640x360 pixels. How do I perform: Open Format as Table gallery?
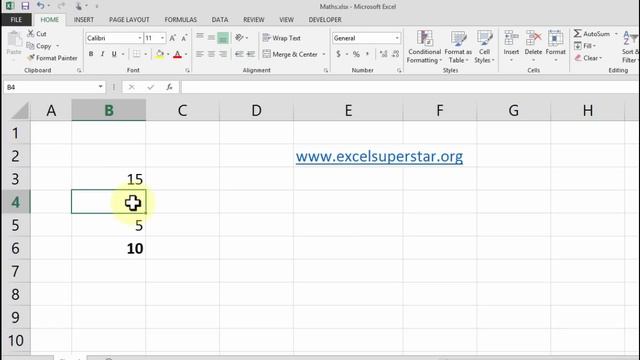click(458, 46)
